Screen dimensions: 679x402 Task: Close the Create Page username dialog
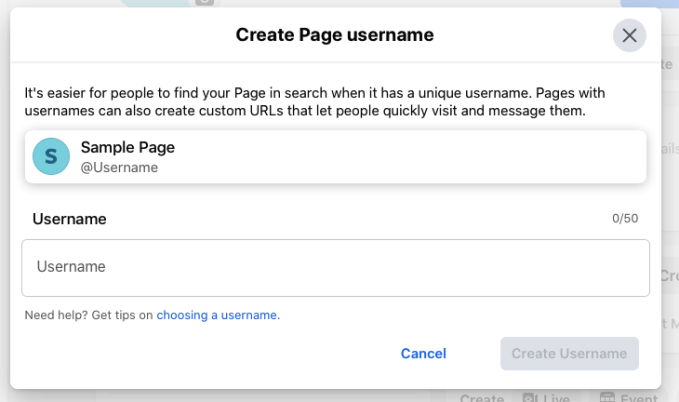click(629, 36)
